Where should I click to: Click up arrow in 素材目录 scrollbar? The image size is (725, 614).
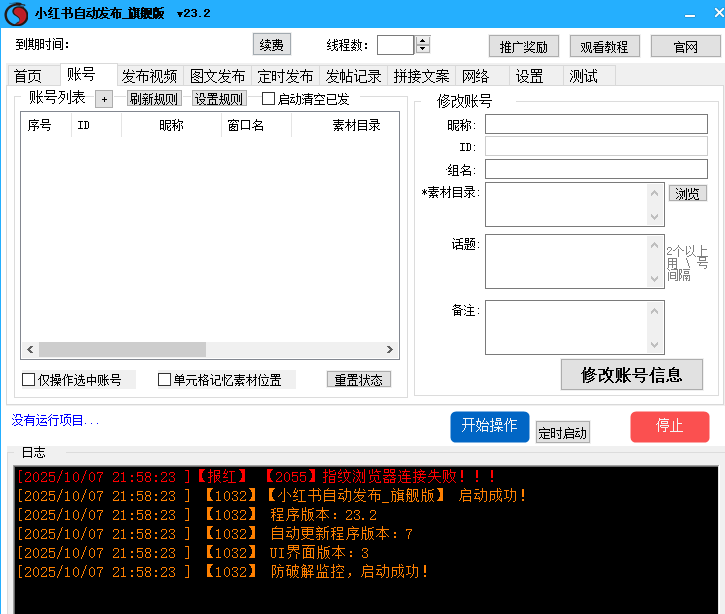(x=654, y=193)
